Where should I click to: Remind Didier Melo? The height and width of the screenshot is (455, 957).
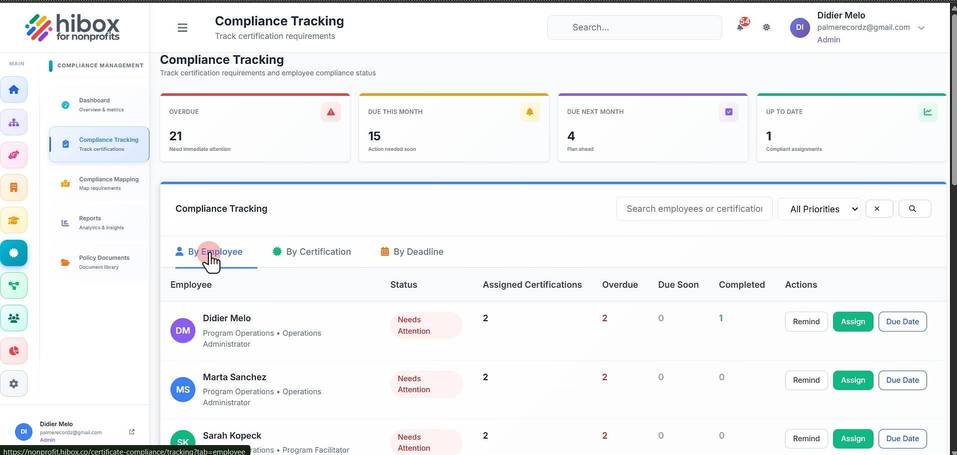tap(806, 321)
